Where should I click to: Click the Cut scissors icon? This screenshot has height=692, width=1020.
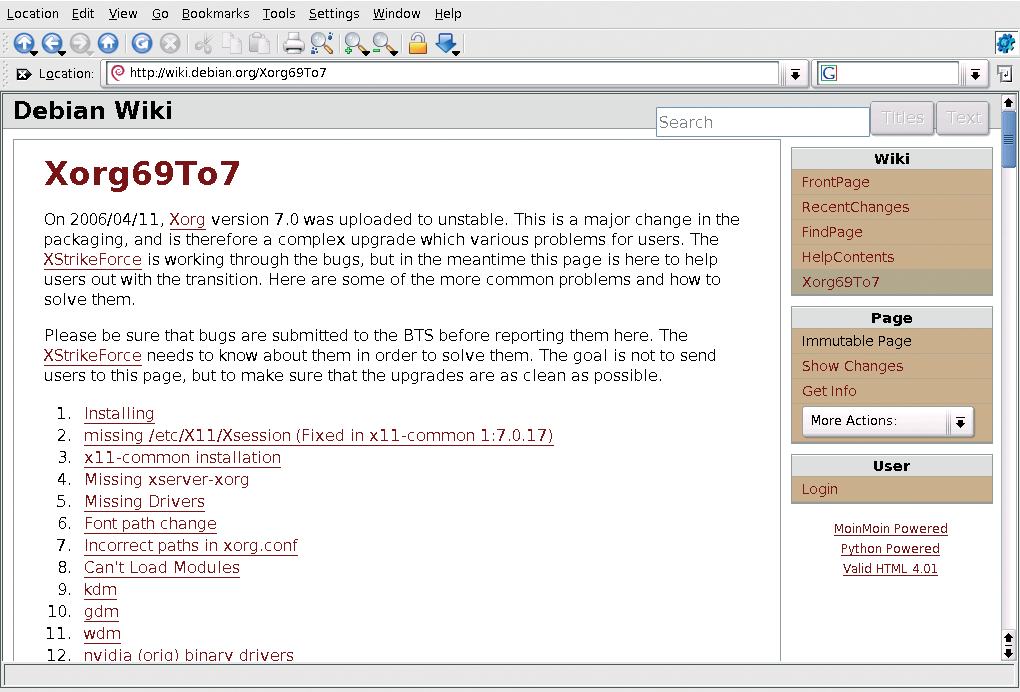[204, 44]
